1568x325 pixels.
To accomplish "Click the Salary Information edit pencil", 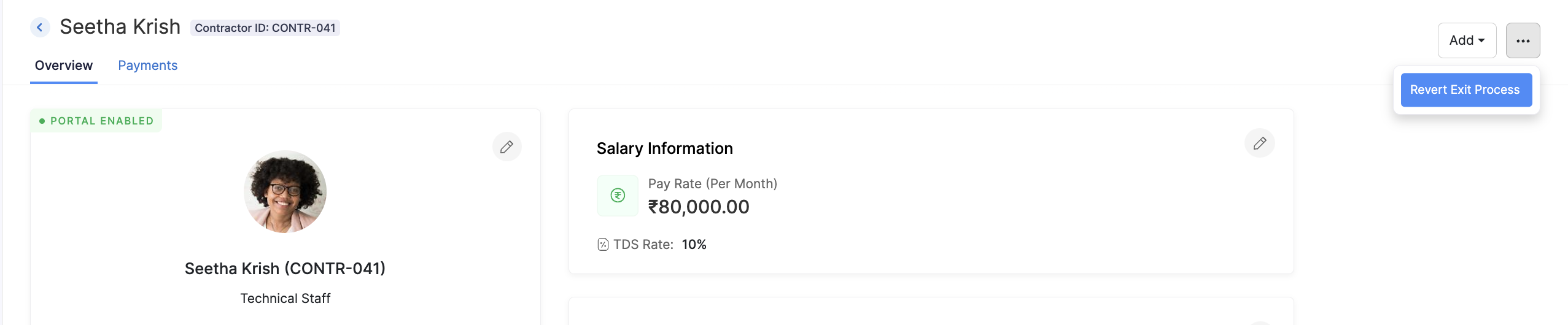I will tap(1259, 143).
